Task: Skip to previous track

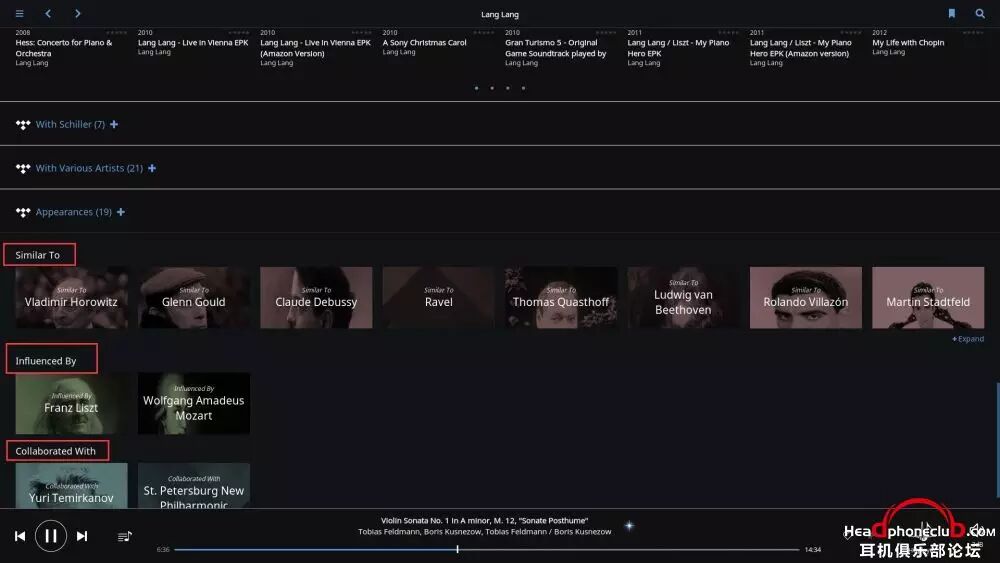Action: click(x=20, y=536)
